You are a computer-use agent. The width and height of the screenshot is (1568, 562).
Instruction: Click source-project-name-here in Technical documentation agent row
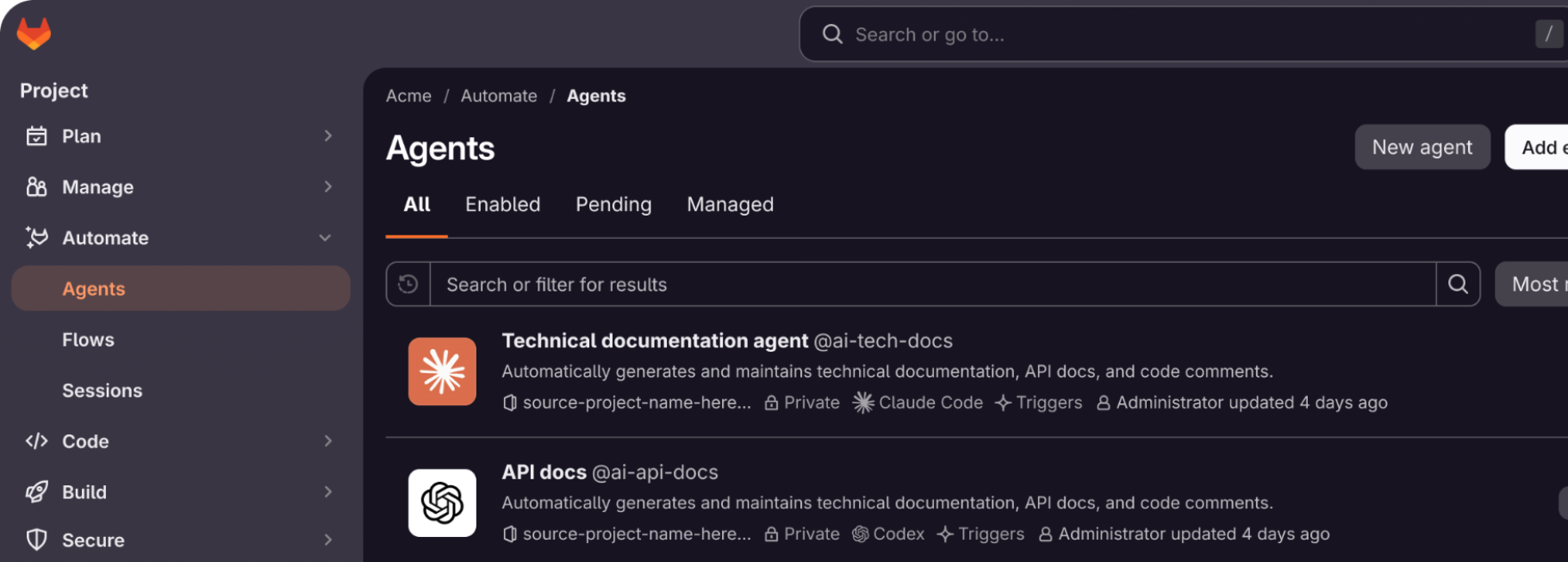tap(637, 403)
